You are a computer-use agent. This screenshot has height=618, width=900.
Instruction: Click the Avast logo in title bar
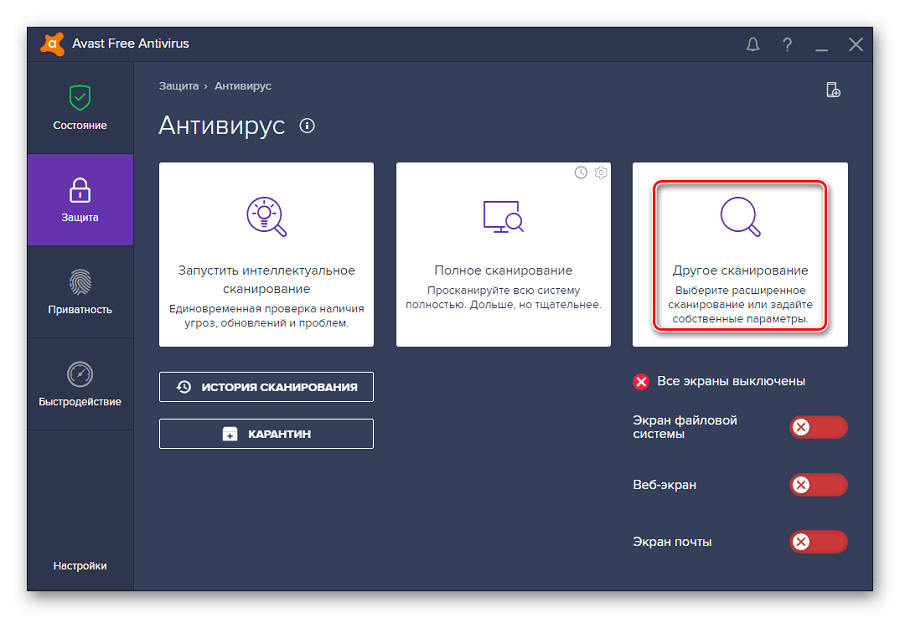[52, 44]
